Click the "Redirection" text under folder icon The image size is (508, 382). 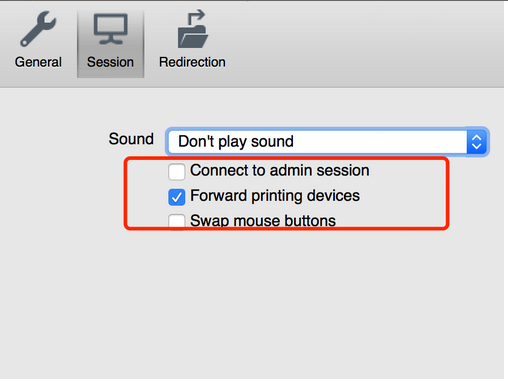(192, 62)
